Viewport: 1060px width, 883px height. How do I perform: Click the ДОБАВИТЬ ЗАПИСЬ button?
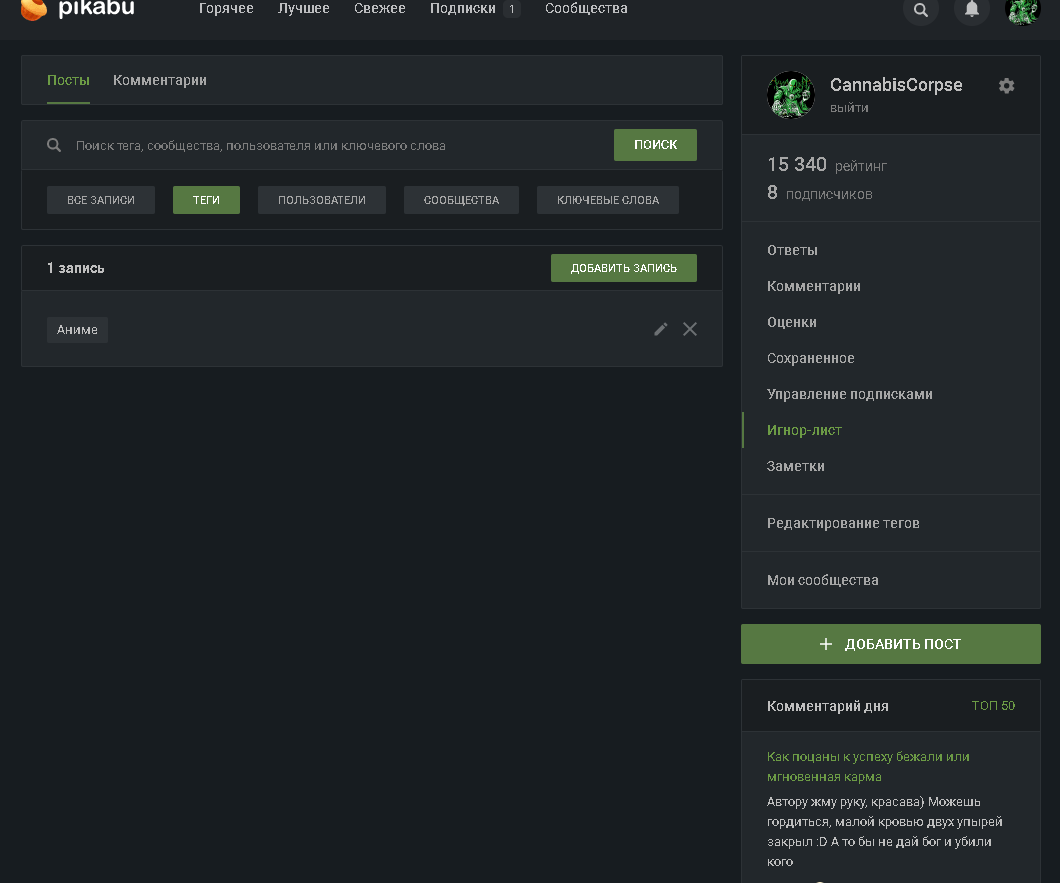(623, 268)
